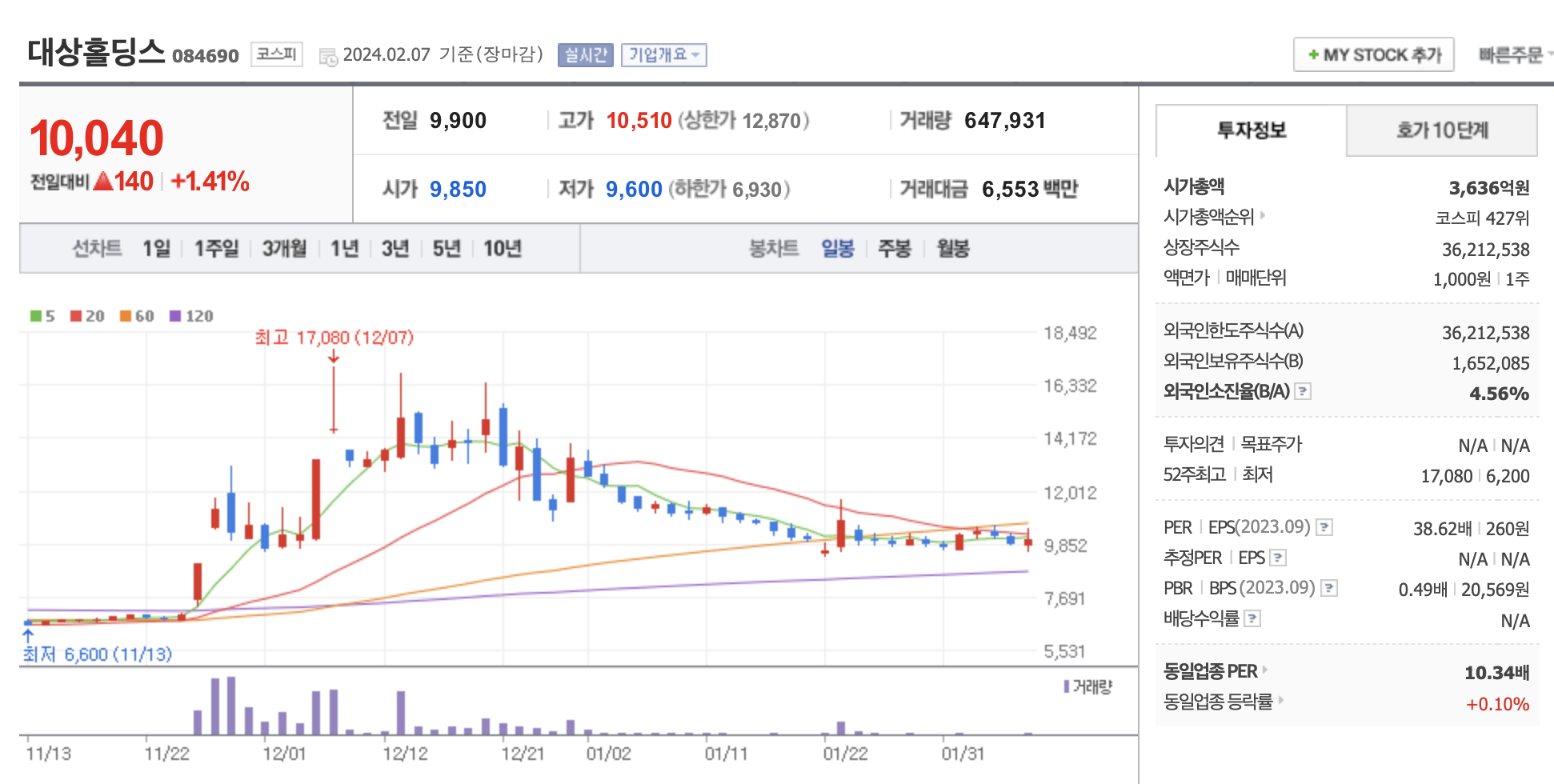Image resolution: width=1554 pixels, height=784 pixels.
Task: Click the purple 120-day moving average legend swatch
Action: coord(175,316)
